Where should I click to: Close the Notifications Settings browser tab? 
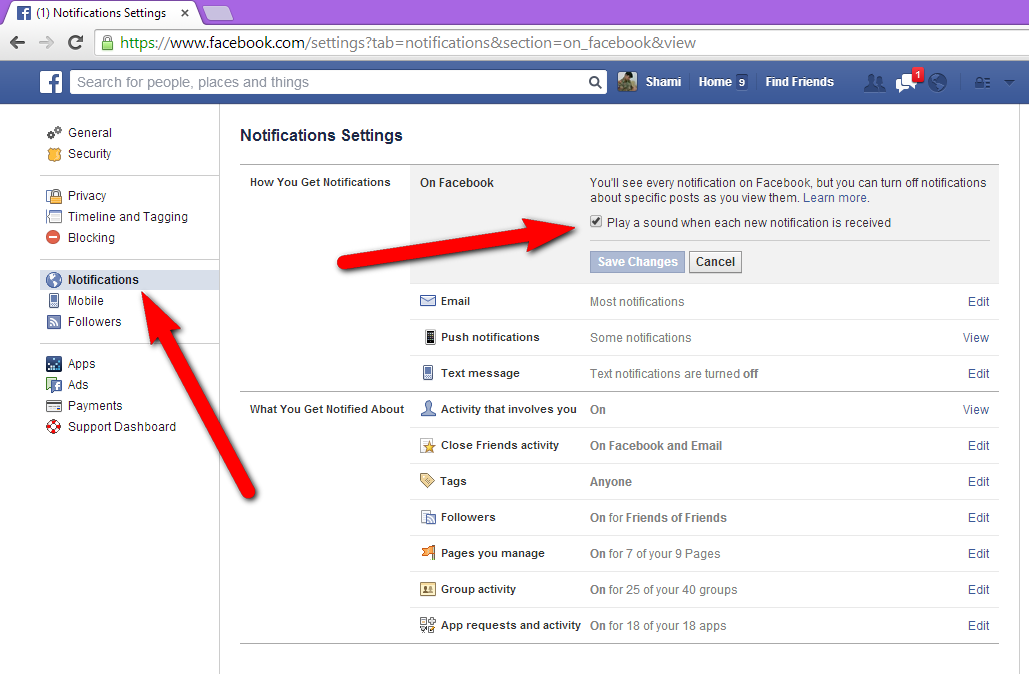pyautogui.click(x=185, y=12)
